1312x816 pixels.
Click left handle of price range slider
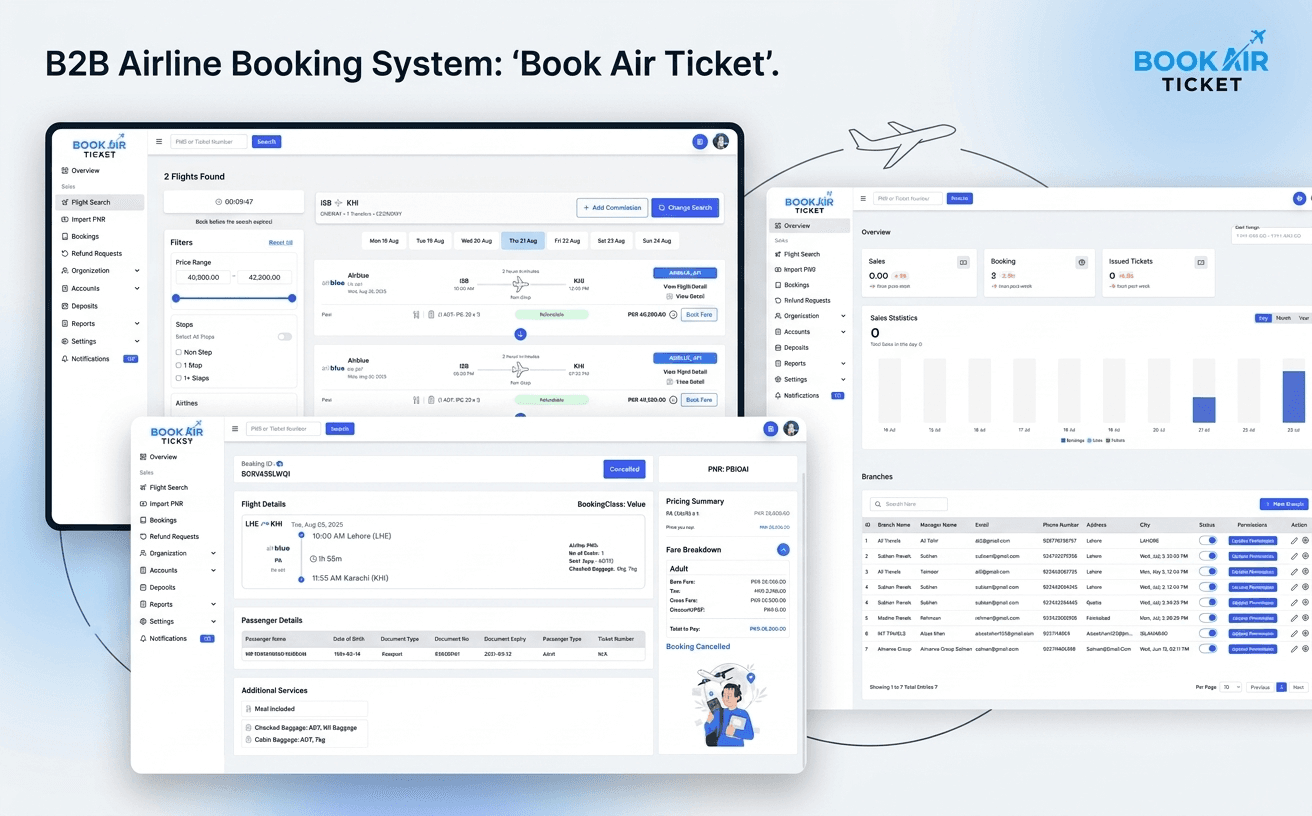pyautogui.click(x=176, y=298)
